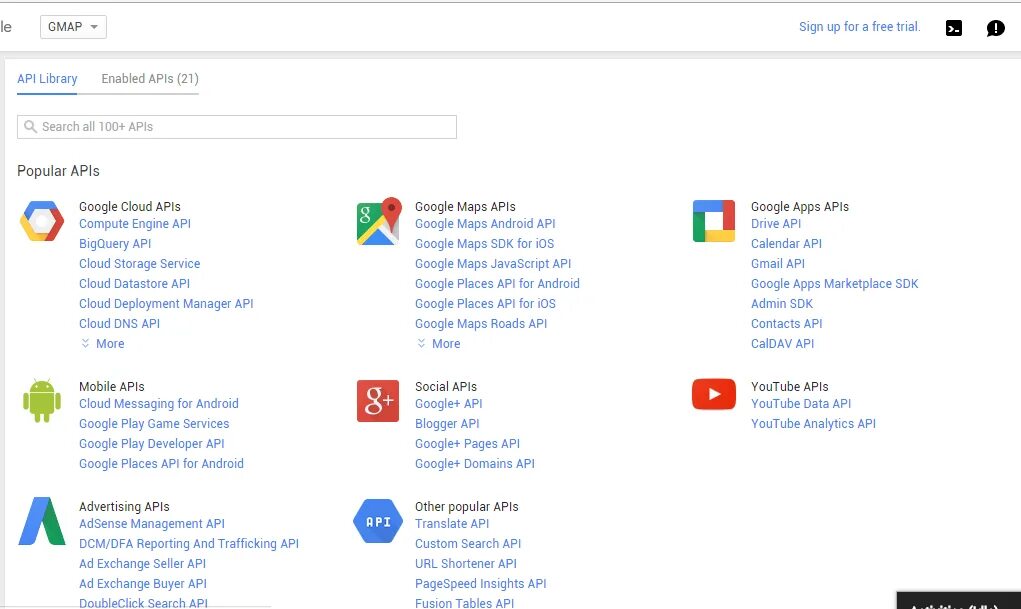Open Google+ Domains API link
This screenshot has width=1021, height=609.
[x=475, y=464]
